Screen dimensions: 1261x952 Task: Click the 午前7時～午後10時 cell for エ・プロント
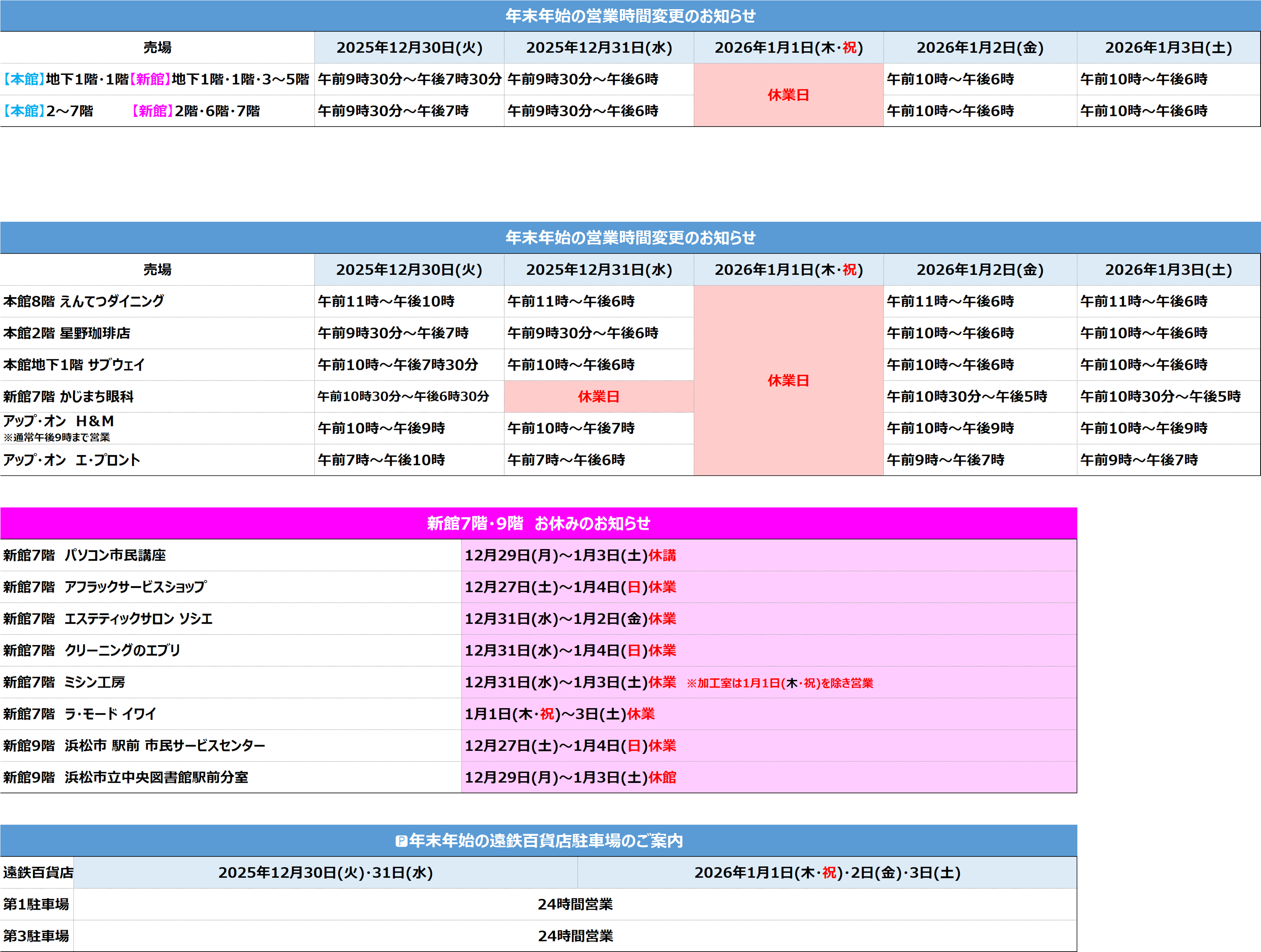pos(381,460)
